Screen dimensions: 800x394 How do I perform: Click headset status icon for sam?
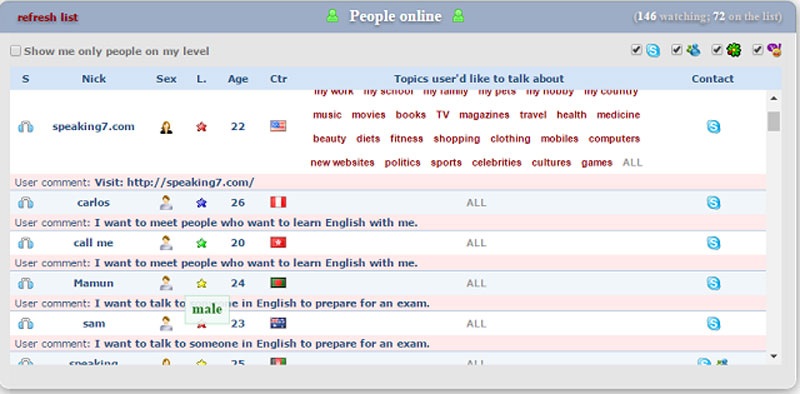(x=26, y=324)
